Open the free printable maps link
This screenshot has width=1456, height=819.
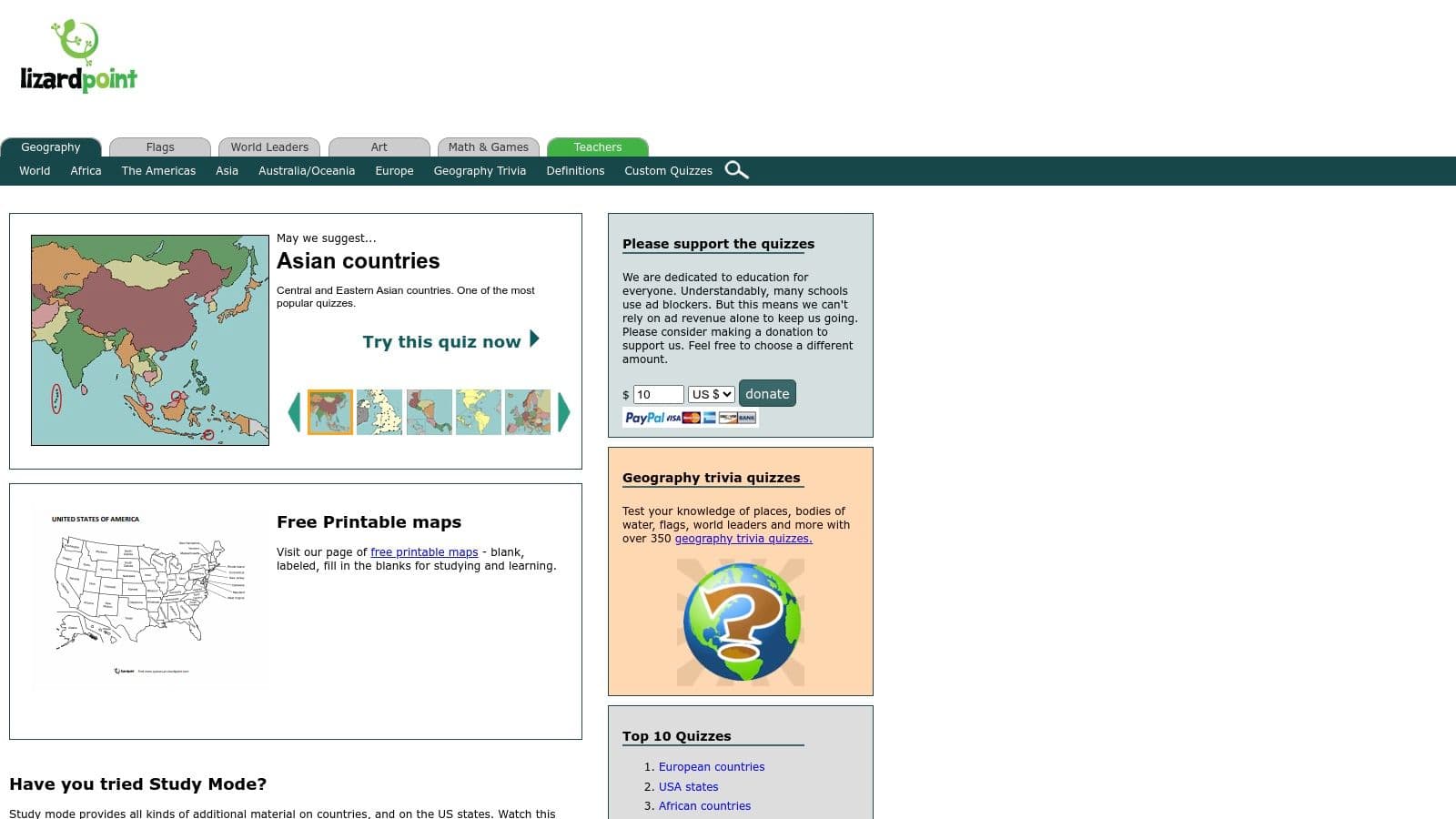(x=423, y=551)
